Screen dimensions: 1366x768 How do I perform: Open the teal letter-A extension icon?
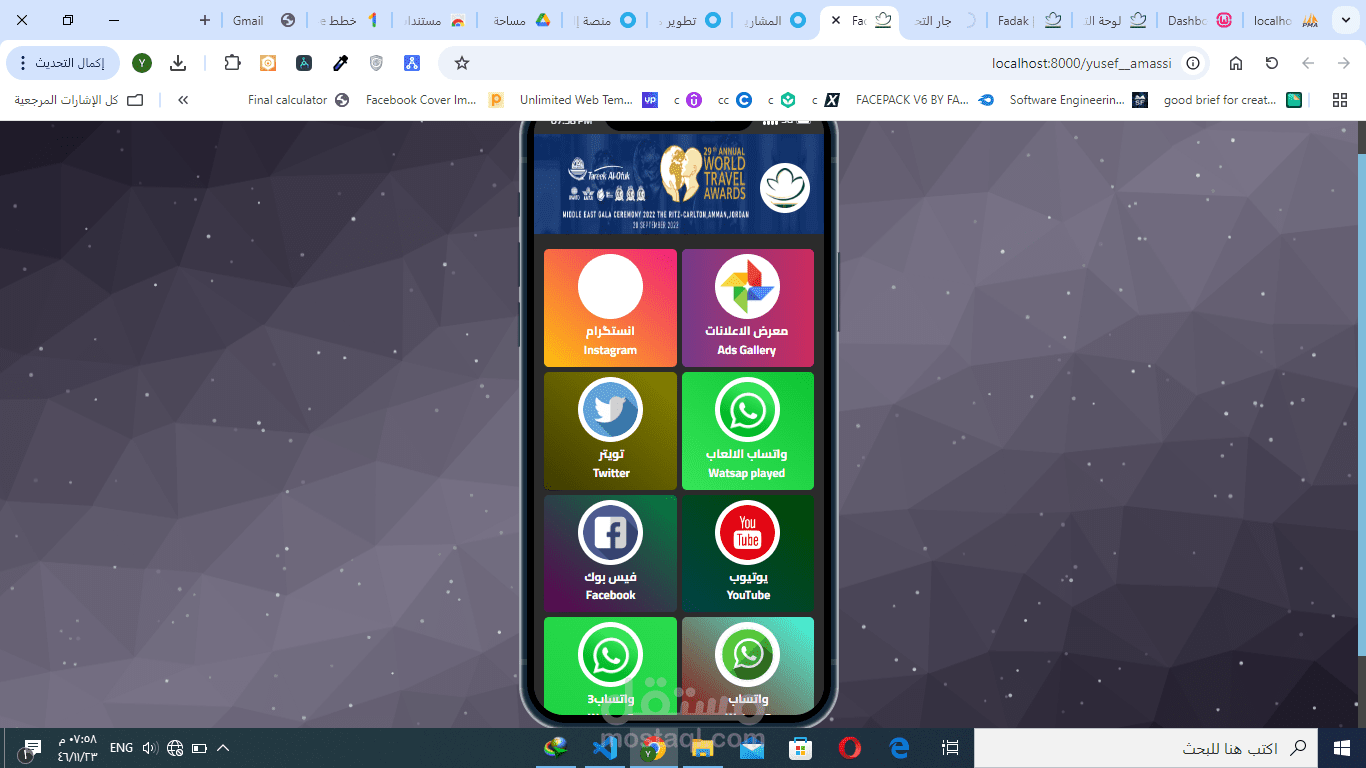click(x=304, y=63)
